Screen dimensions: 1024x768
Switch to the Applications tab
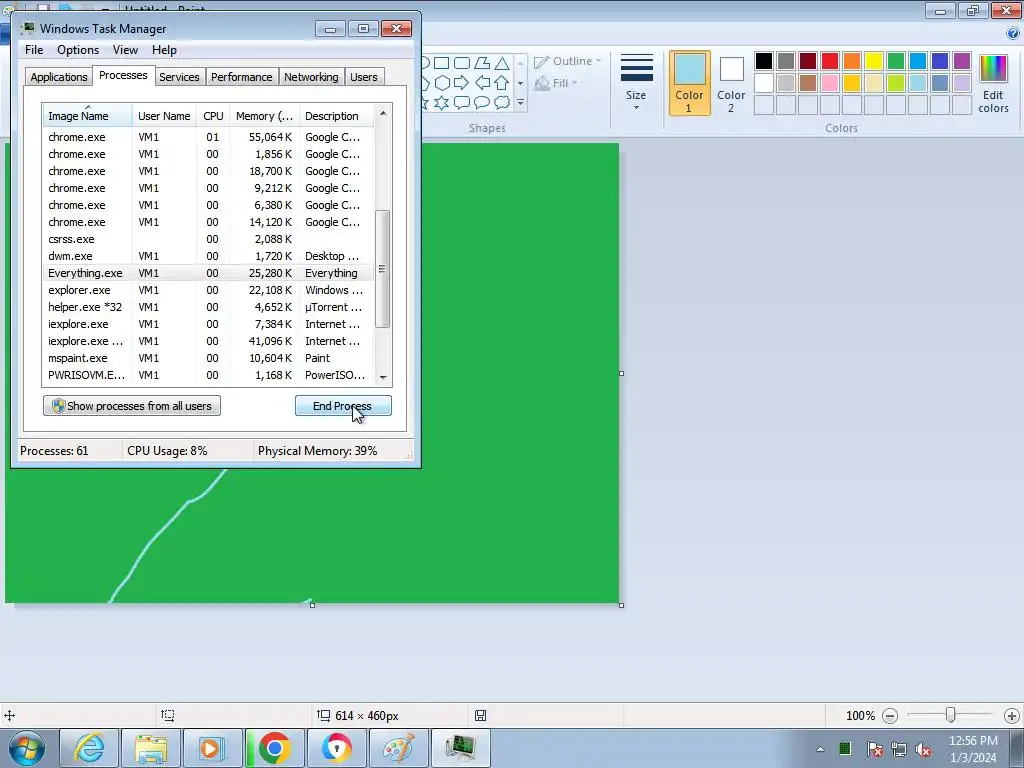point(59,77)
